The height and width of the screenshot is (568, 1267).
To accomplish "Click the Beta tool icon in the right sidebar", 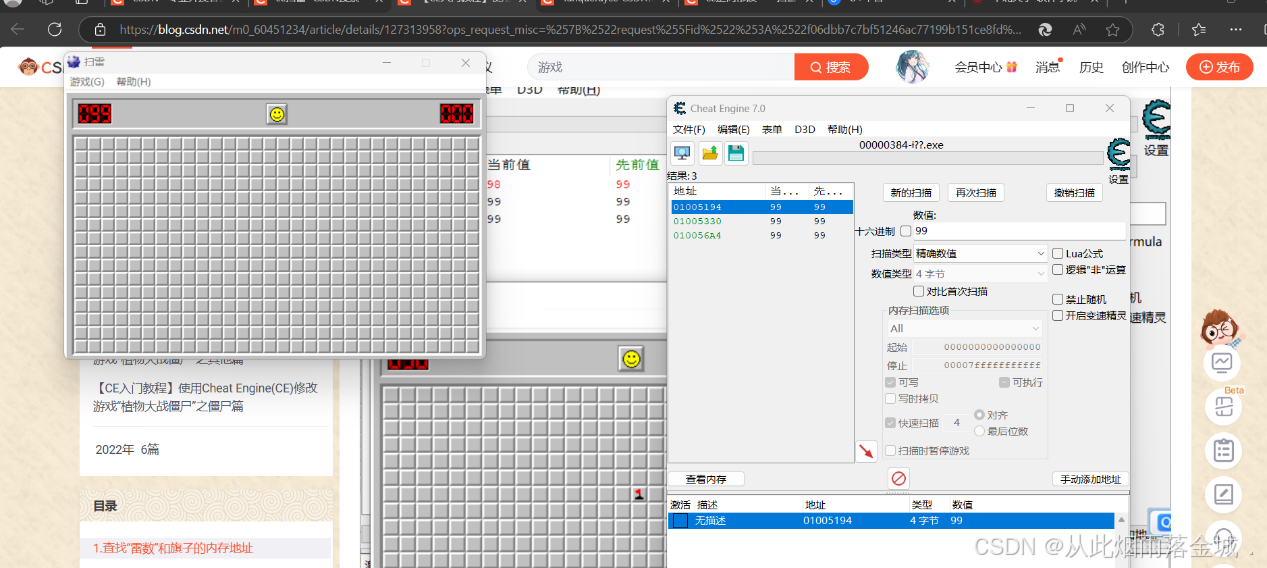I will (x=1222, y=405).
